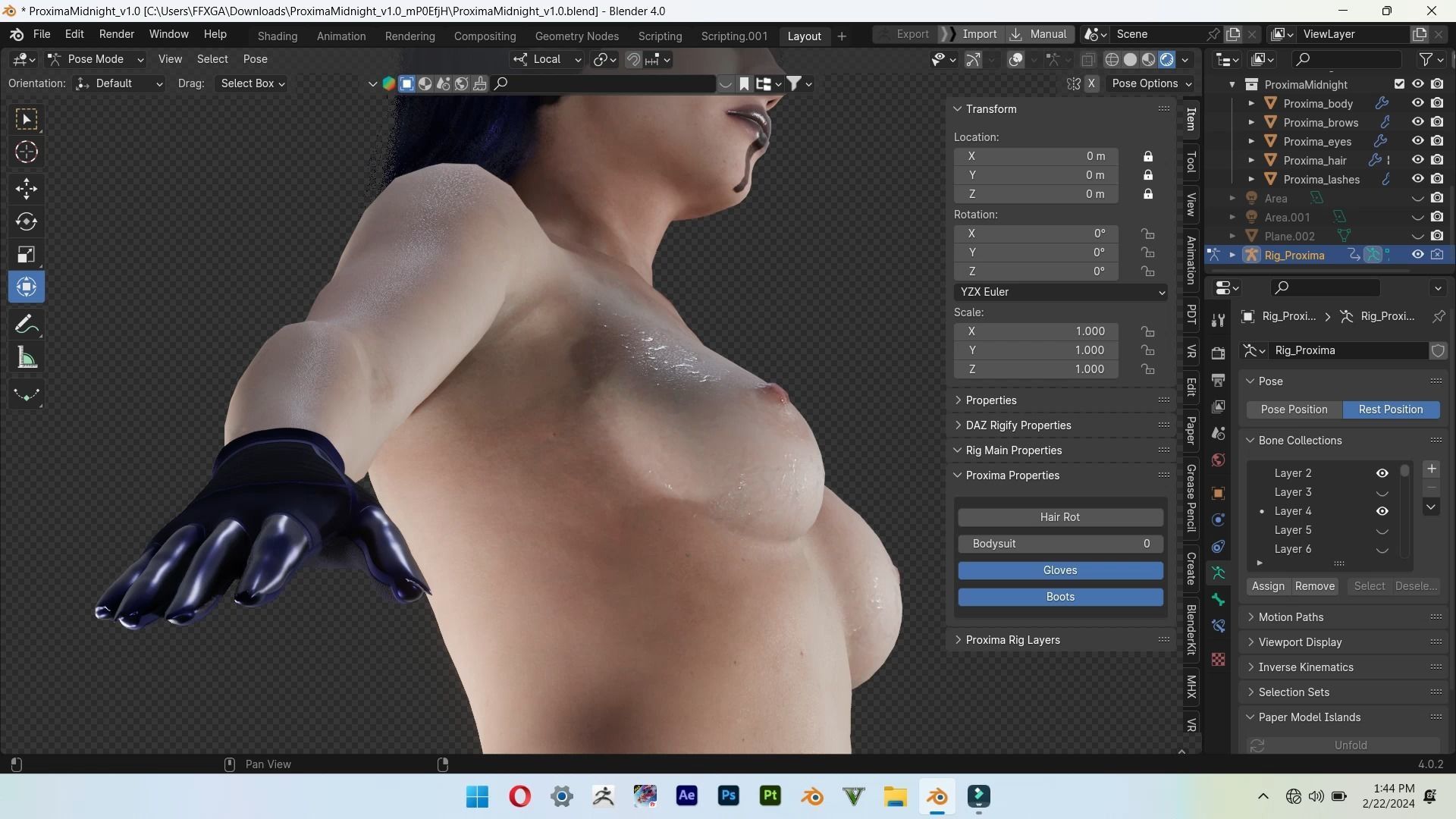Open the Bone properties tab icon
This screenshot has width=1456, height=819.
pyautogui.click(x=1218, y=600)
